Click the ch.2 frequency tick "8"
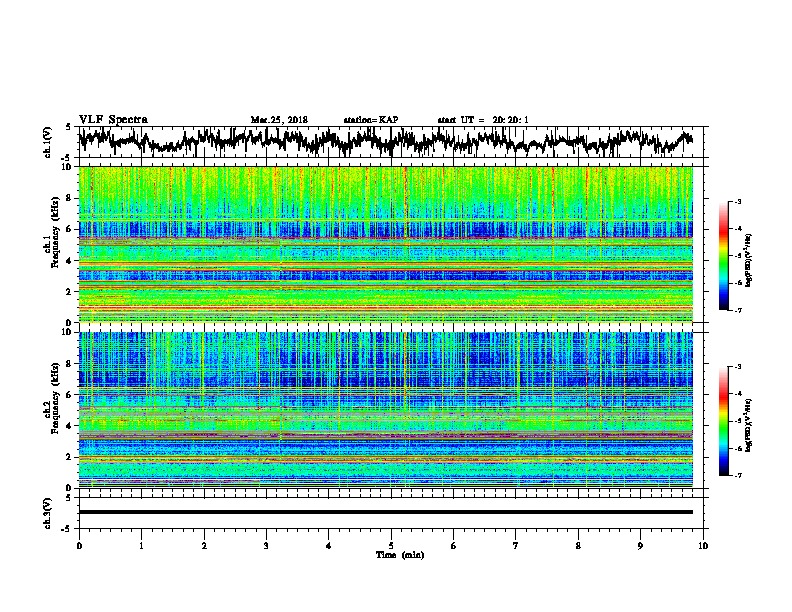This screenshot has width=792, height=612. pos(71,364)
